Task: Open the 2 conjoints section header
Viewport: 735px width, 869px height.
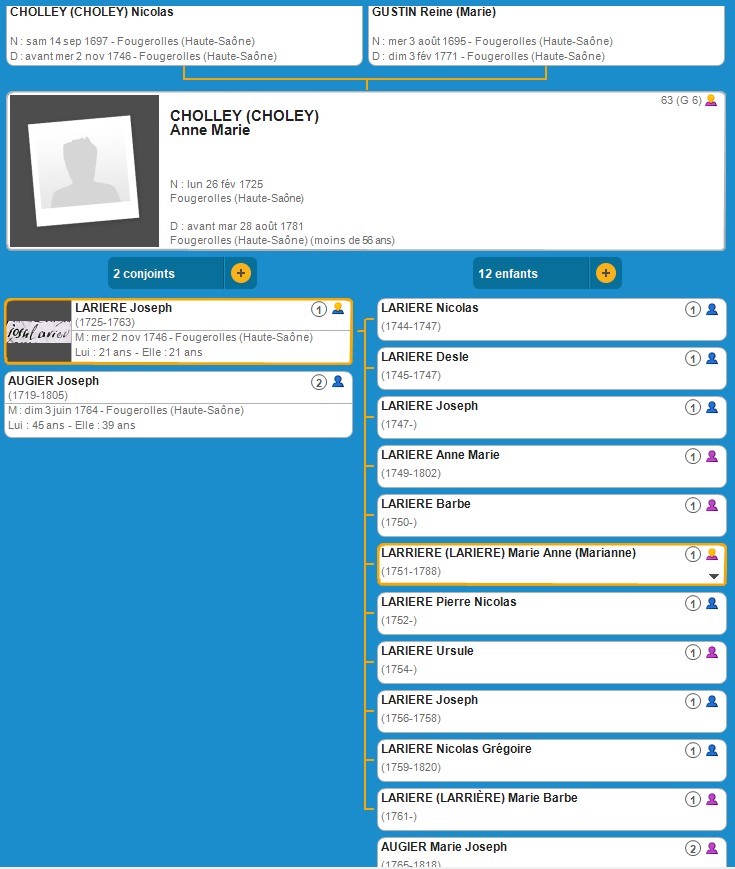Action: coord(166,273)
